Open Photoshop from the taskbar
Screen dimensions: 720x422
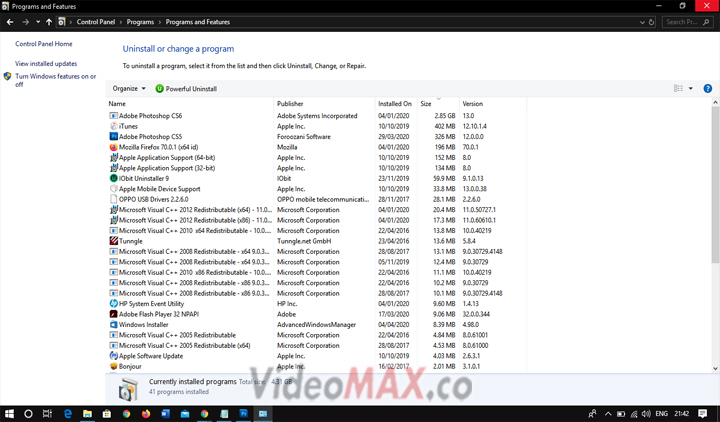[x=243, y=414]
